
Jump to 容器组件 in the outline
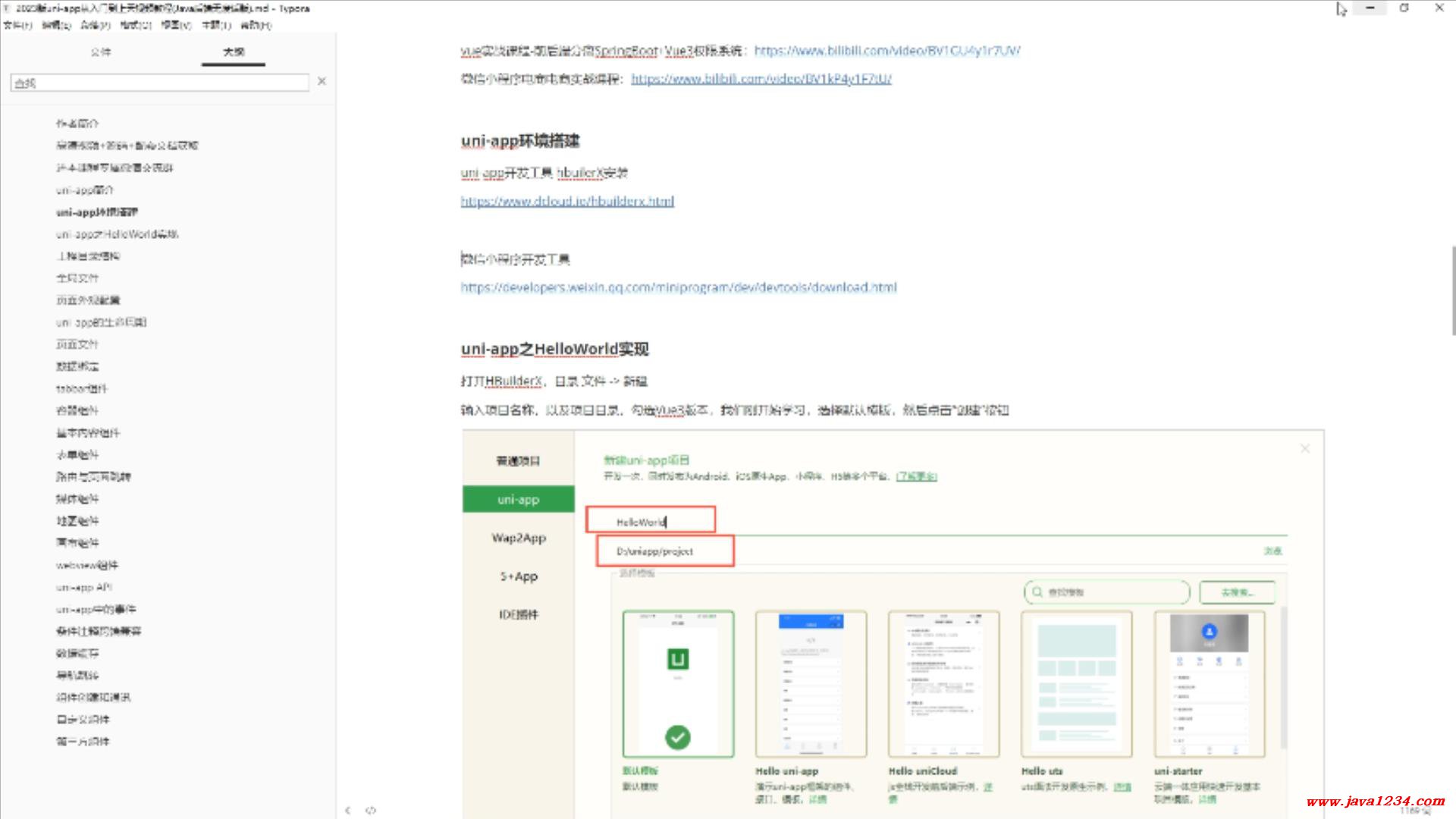(77, 410)
